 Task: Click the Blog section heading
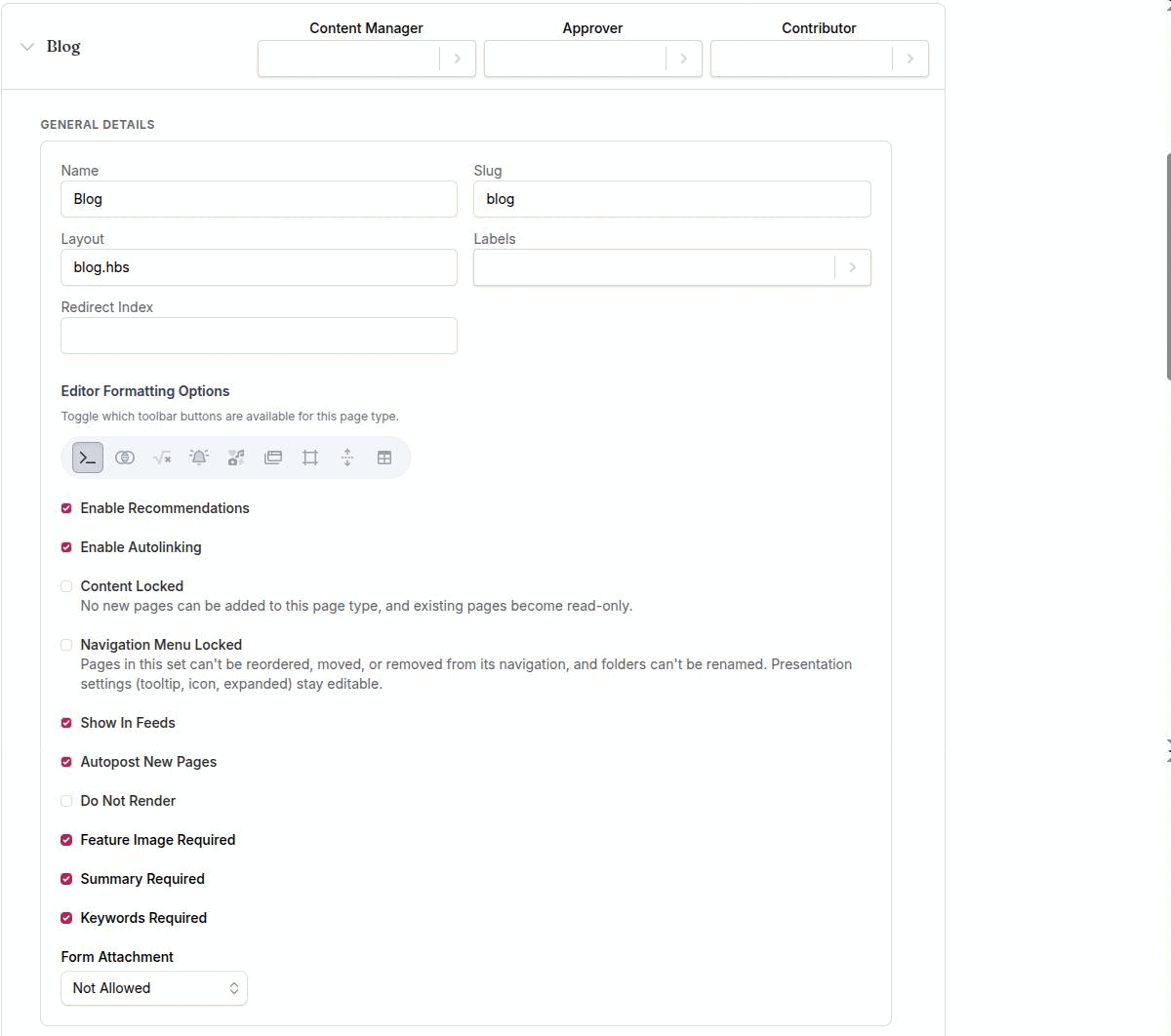pos(63,47)
